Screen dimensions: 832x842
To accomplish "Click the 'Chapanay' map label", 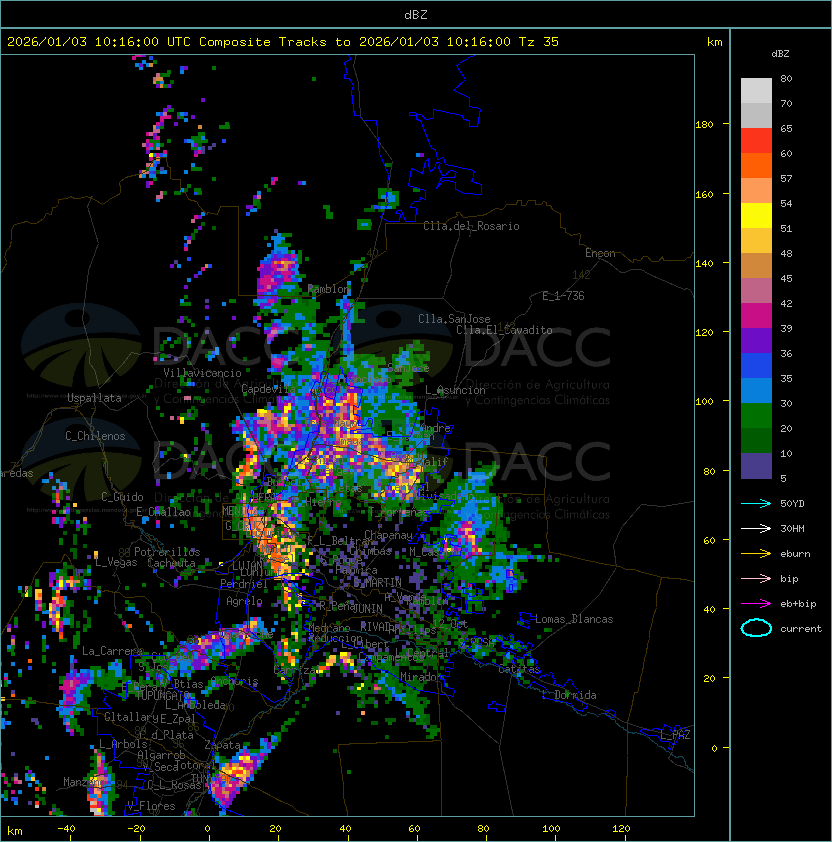I will [x=388, y=535].
